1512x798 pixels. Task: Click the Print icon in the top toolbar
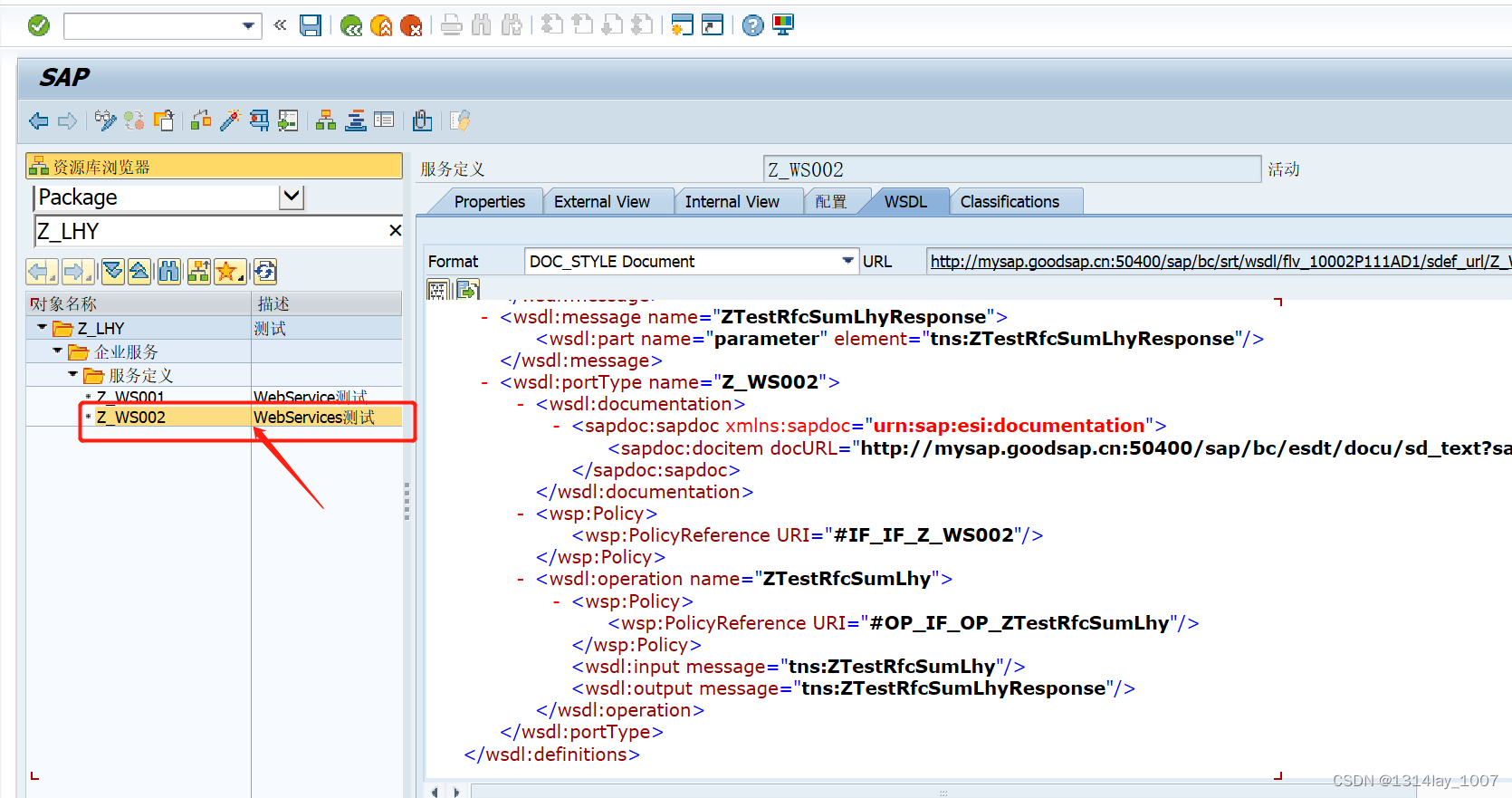coord(452,25)
